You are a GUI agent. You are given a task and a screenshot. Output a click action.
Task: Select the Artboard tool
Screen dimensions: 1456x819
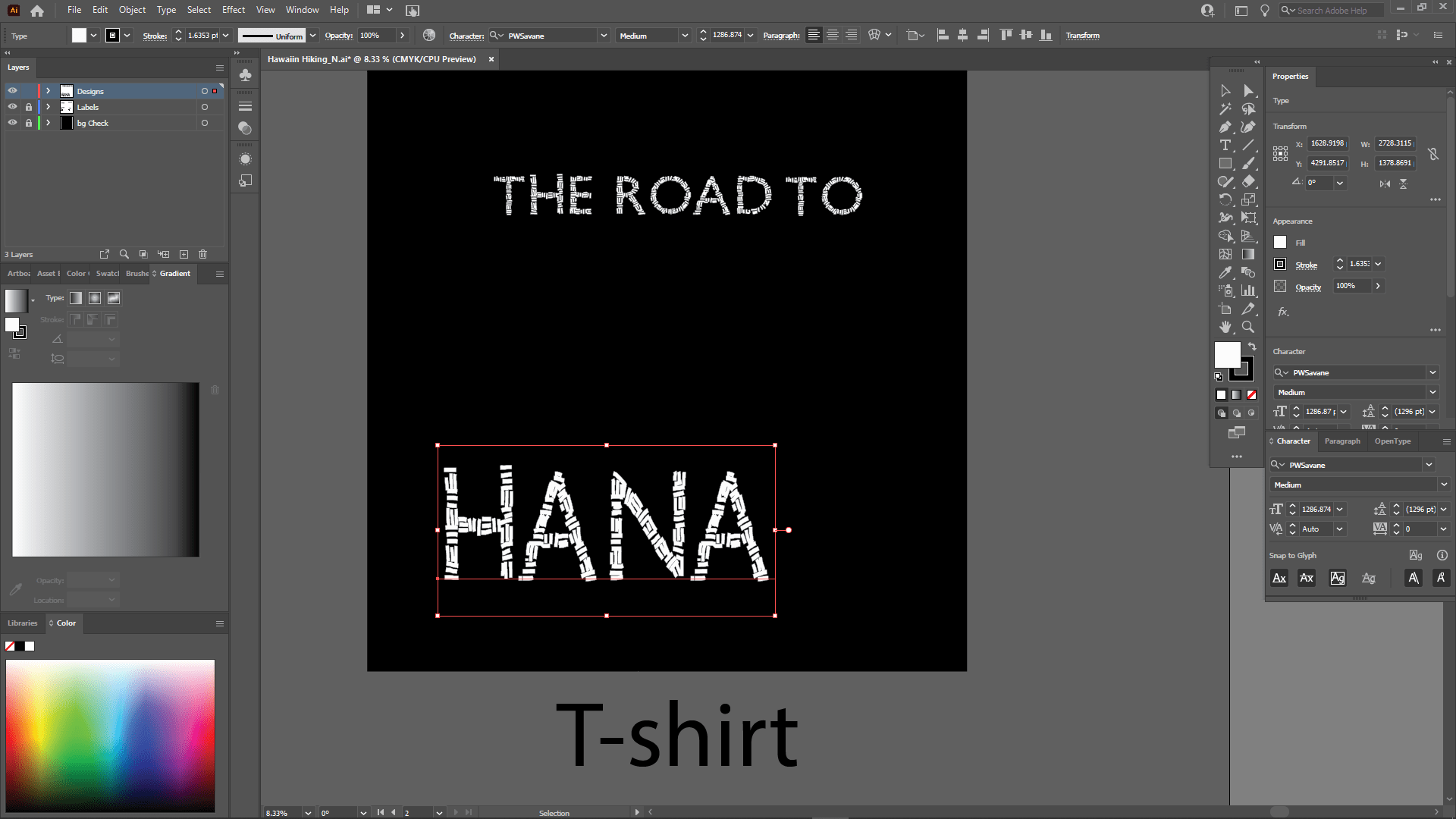(x=1225, y=308)
